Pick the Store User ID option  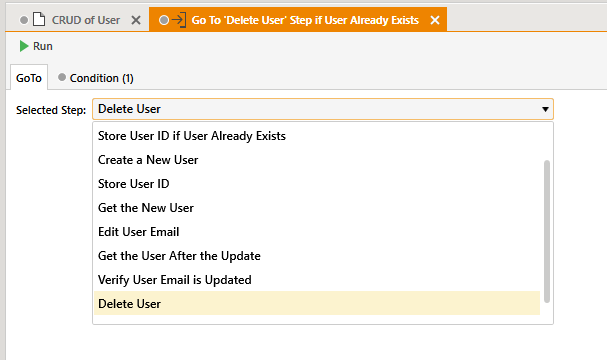317,184
